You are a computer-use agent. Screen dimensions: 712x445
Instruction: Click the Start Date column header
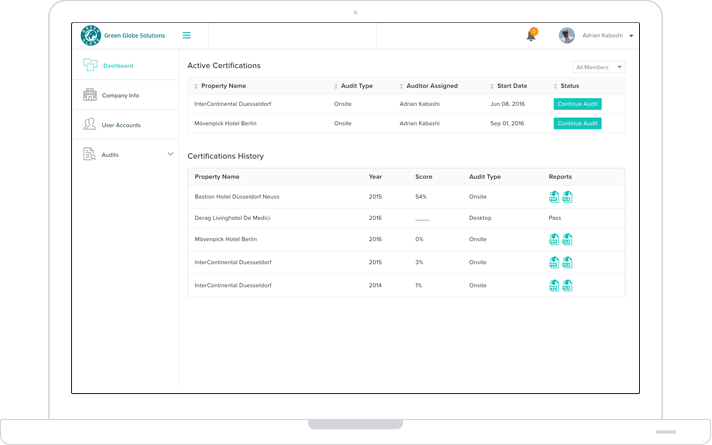coord(512,86)
